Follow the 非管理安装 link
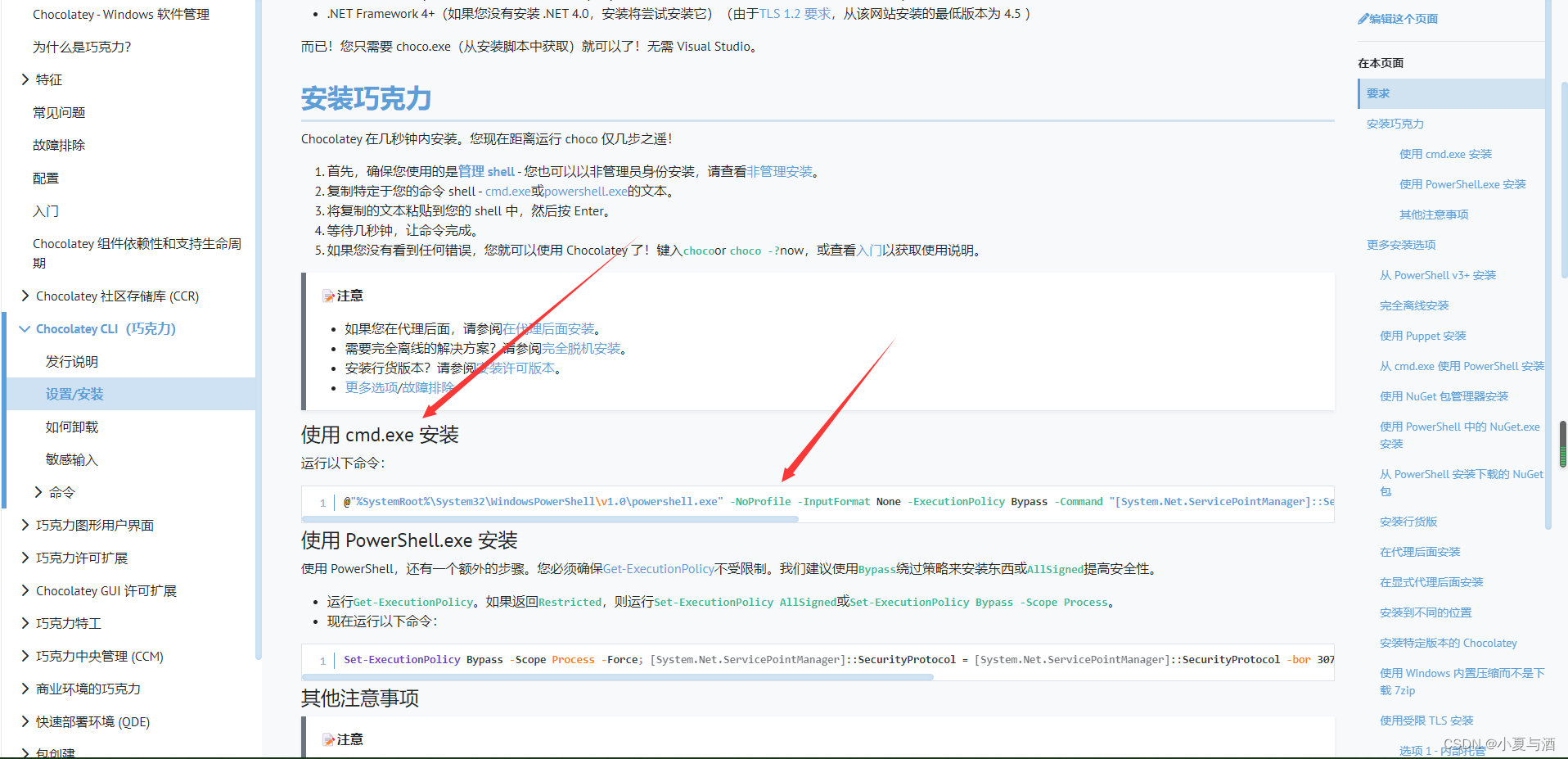The height and width of the screenshot is (759, 1568). (x=780, y=171)
